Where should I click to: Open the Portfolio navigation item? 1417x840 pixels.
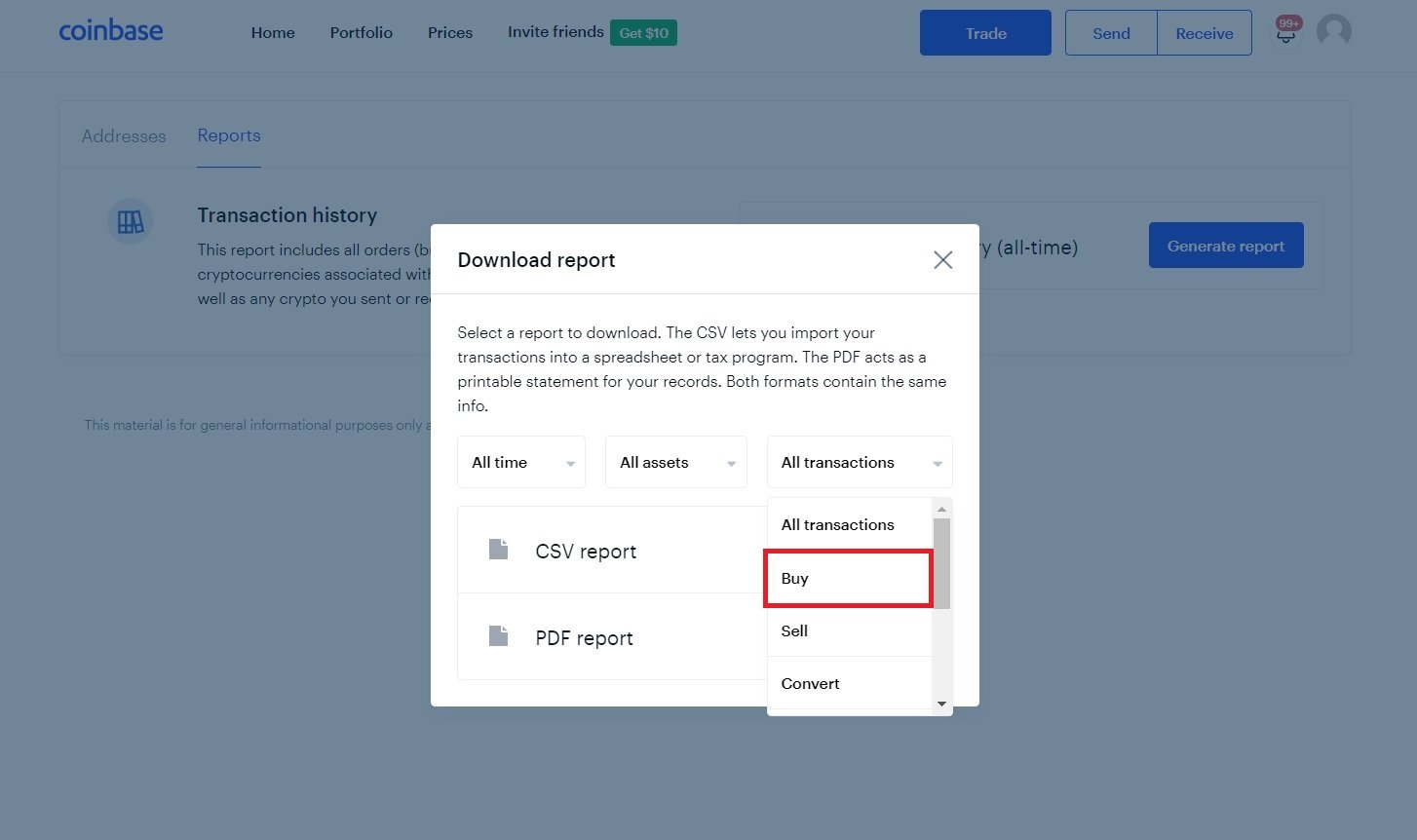(361, 32)
